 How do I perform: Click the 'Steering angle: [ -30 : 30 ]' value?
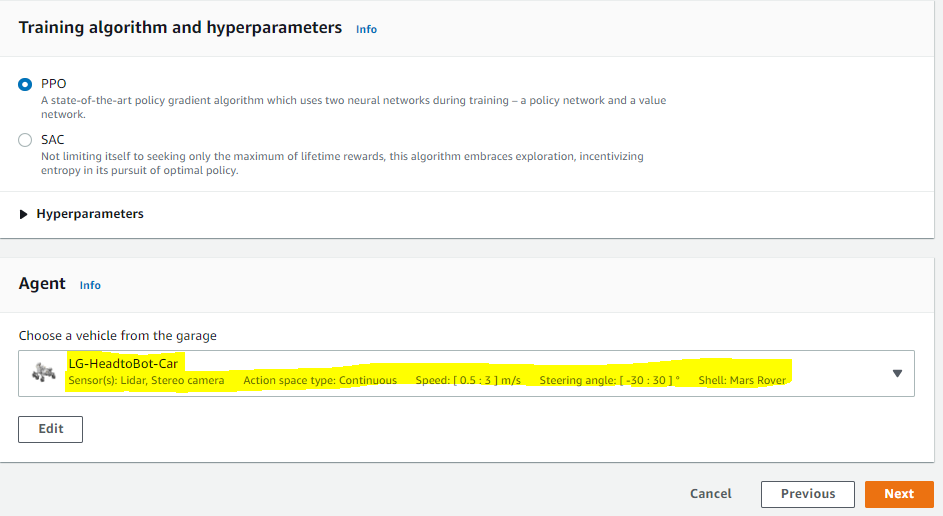tap(609, 380)
